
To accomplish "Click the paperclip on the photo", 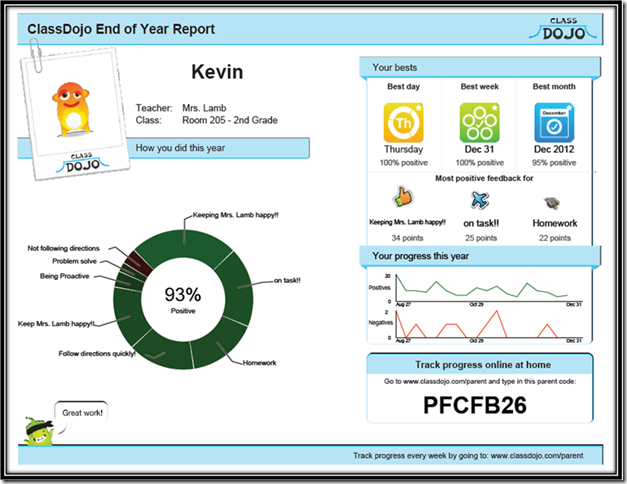I will tap(35, 55).
